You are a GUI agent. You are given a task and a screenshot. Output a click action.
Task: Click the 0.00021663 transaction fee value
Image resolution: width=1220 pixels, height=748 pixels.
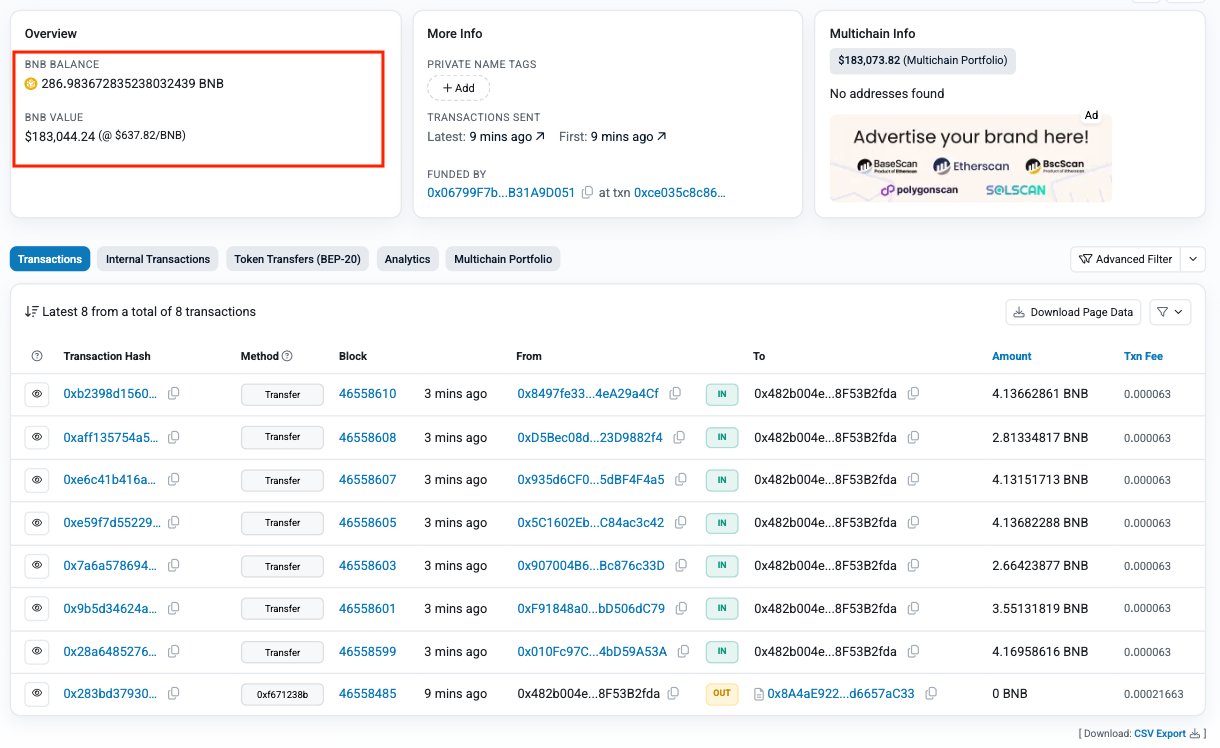pyautogui.click(x=1153, y=694)
